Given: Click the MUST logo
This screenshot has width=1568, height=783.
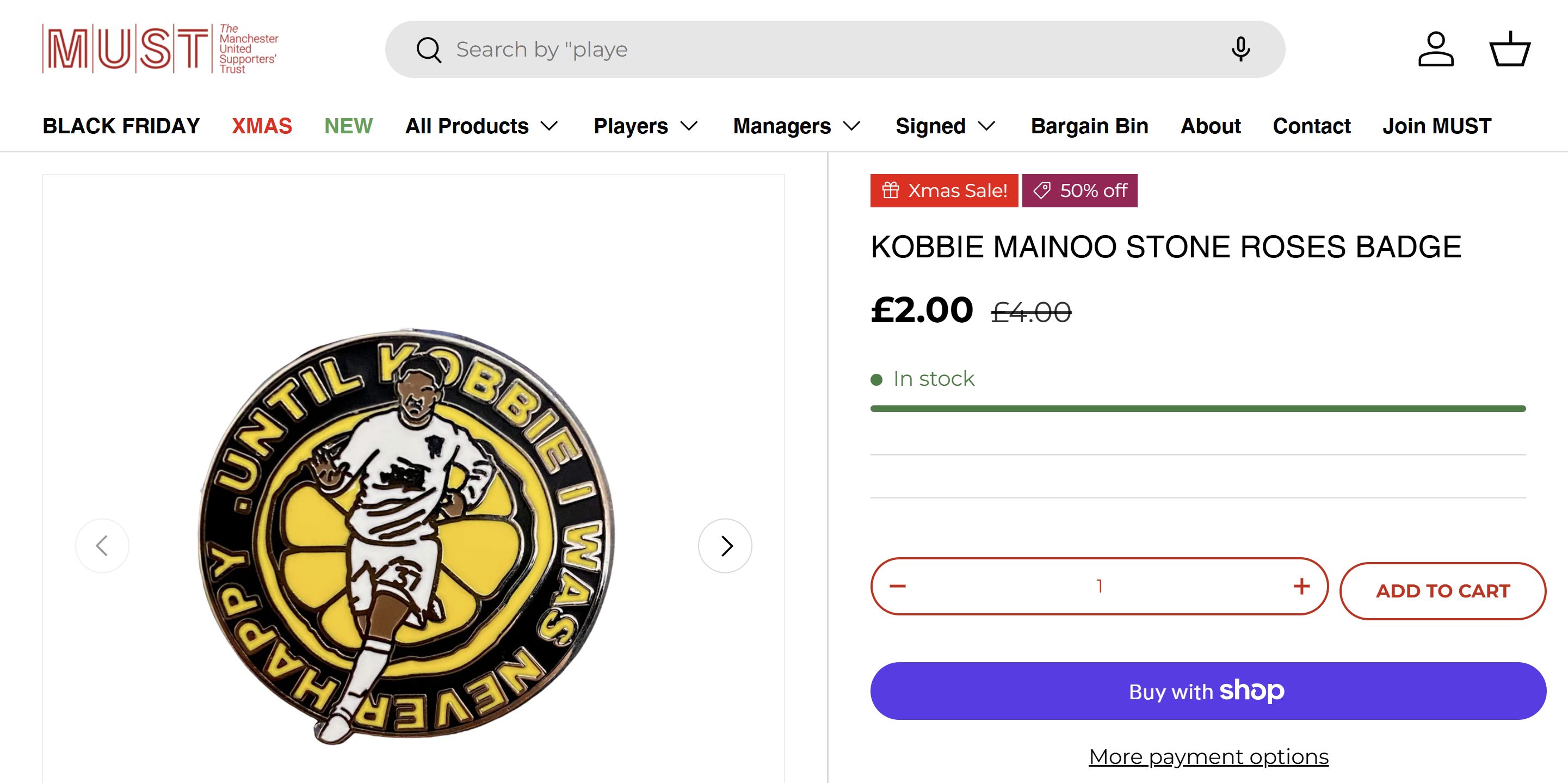Looking at the screenshot, I should (159, 49).
